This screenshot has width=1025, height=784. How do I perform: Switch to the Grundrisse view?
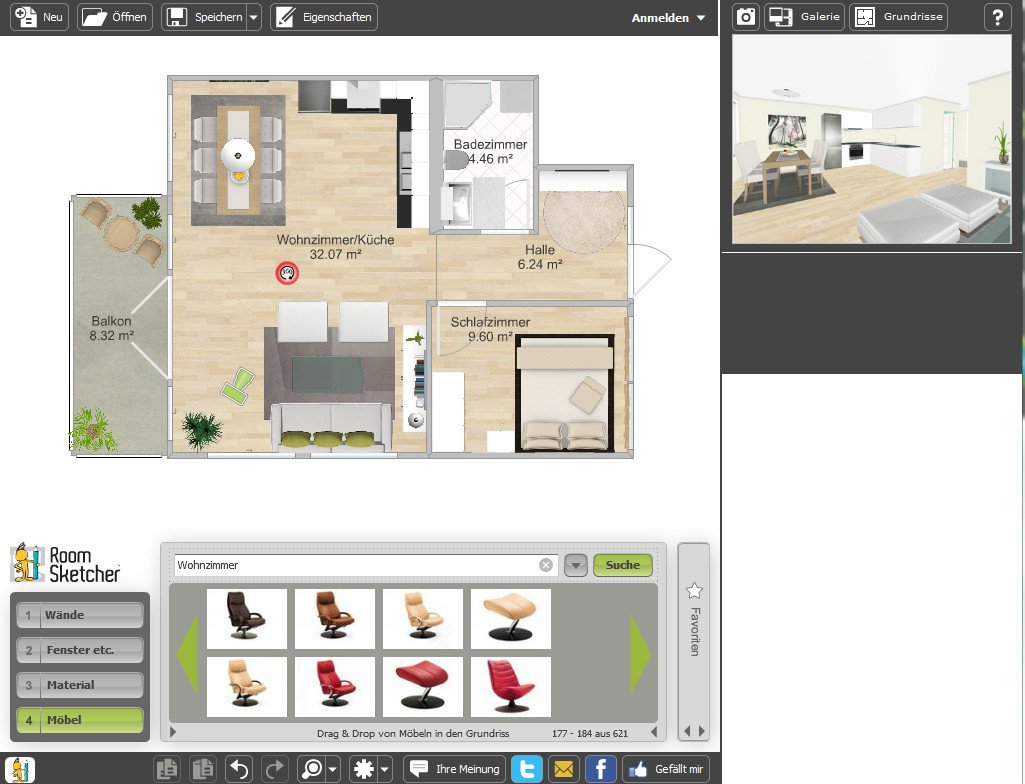point(898,17)
